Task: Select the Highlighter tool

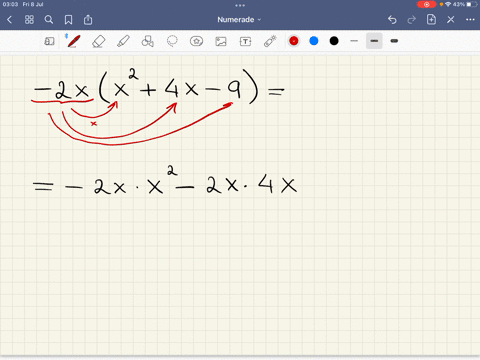Action: [123, 41]
